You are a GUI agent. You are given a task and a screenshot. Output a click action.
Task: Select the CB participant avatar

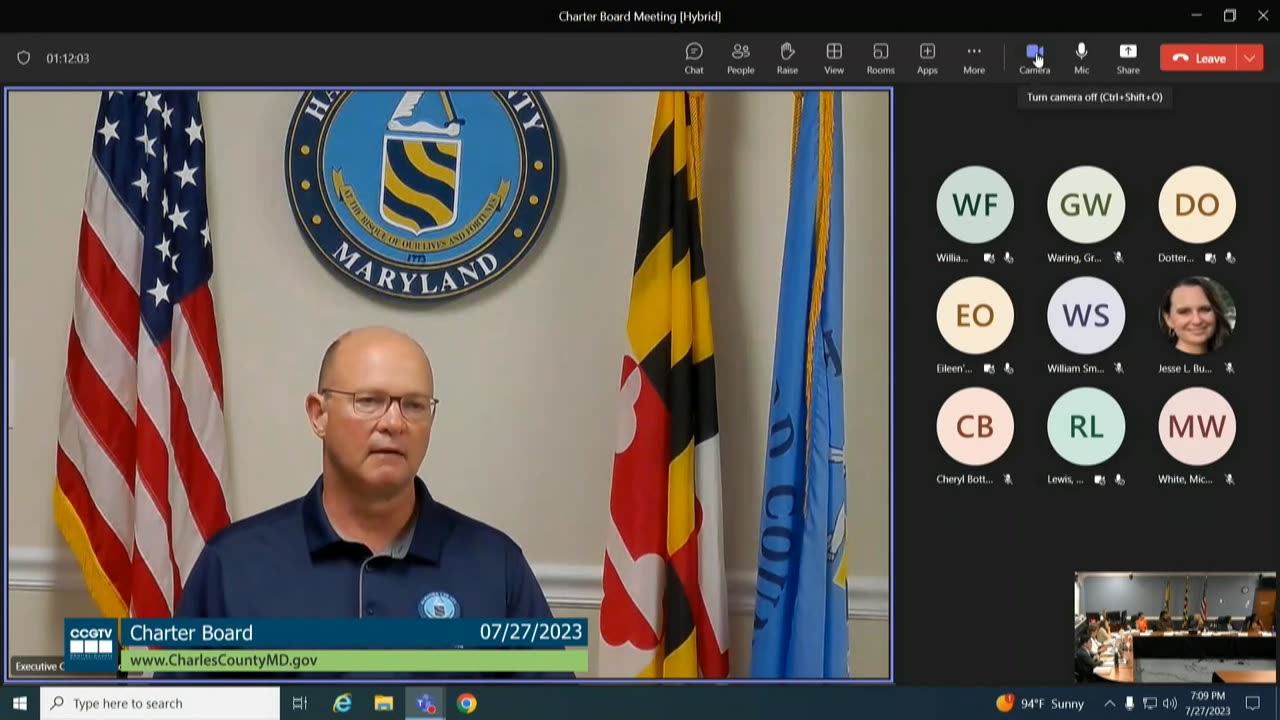(975, 426)
